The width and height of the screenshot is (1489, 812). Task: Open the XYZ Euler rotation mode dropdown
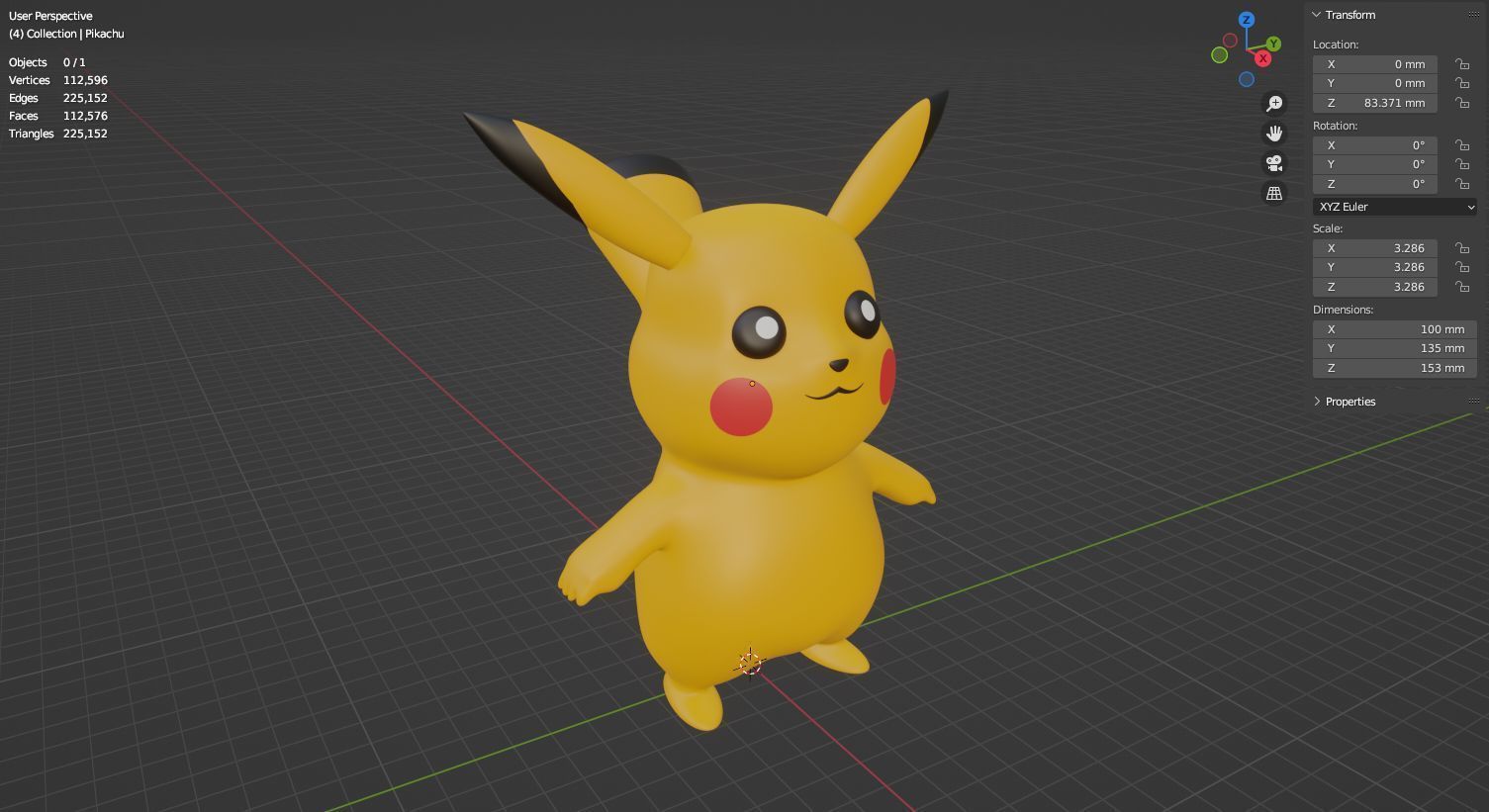(x=1395, y=207)
